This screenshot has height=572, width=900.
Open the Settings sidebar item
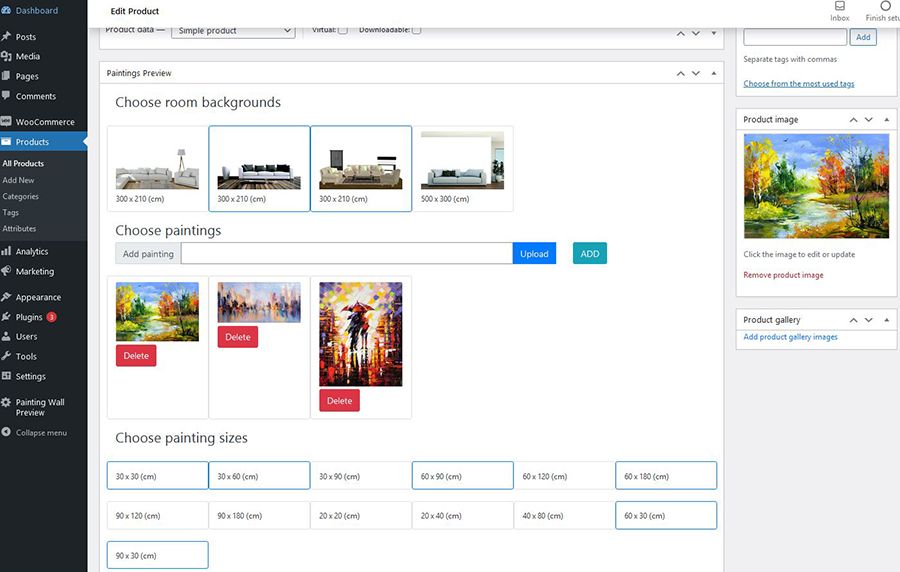[x=30, y=377]
